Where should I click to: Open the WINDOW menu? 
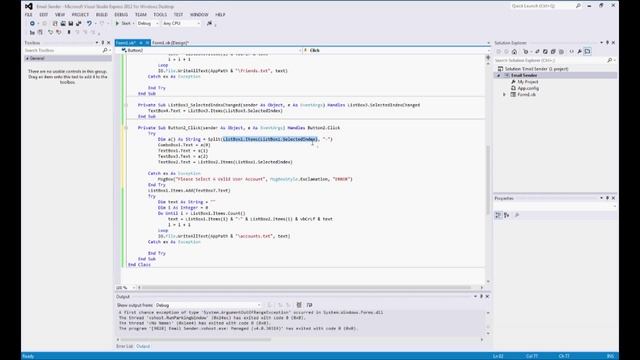pos(199,15)
